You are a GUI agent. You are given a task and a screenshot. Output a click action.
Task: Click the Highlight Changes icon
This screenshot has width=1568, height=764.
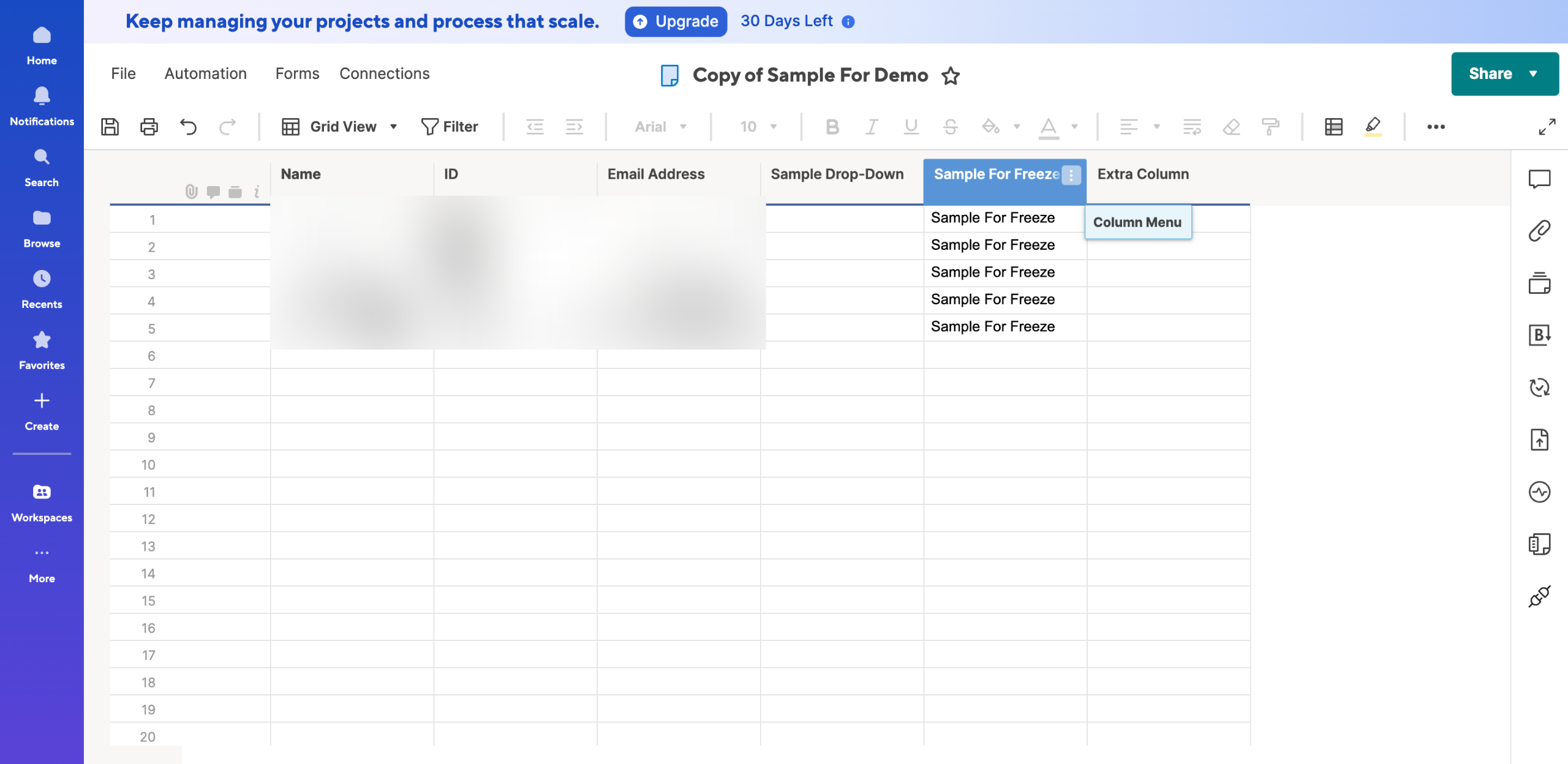coord(1373,127)
